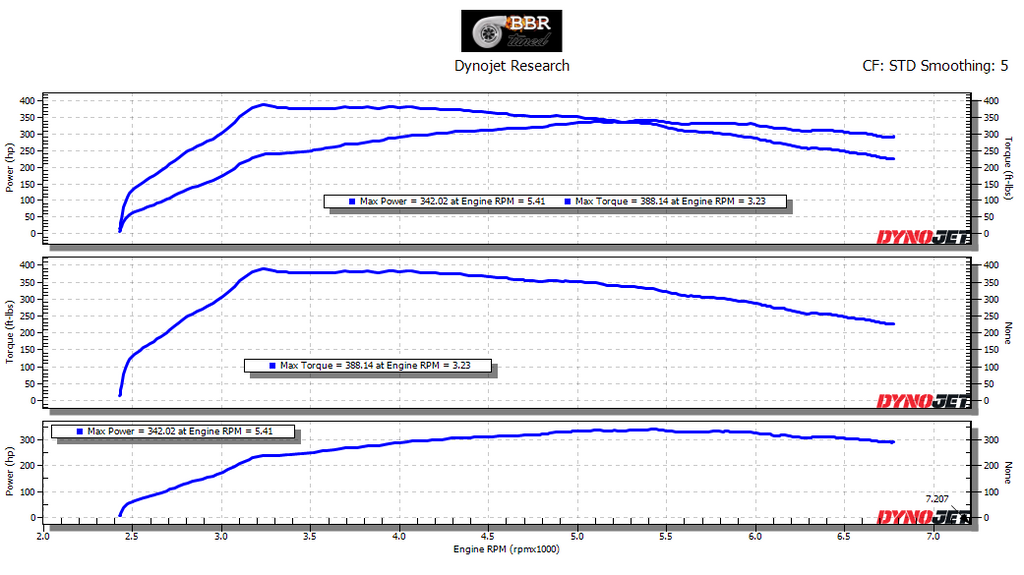Click the None axis label beside the middle graph

pyautogui.click(x=1008, y=332)
